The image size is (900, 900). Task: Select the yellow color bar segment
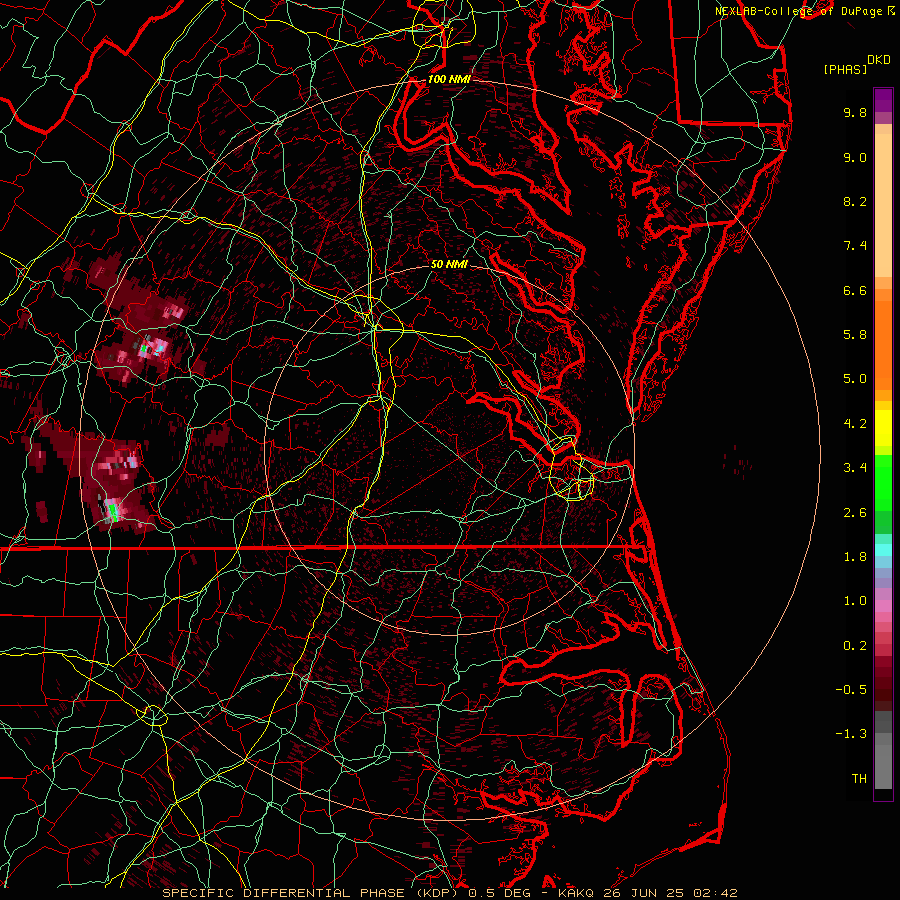(x=883, y=428)
